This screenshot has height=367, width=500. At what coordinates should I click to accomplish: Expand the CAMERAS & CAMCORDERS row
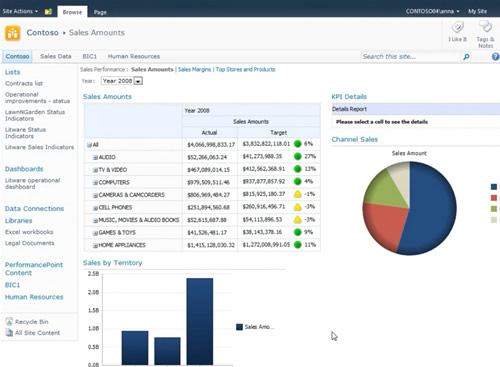pyautogui.click(x=95, y=195)
